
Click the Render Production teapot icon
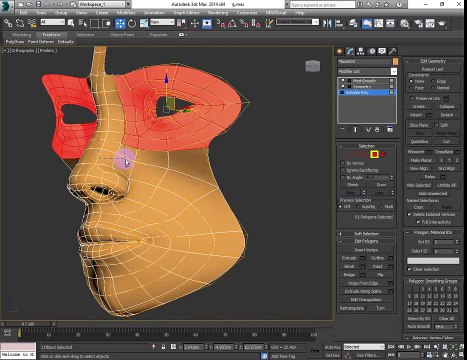(442, 23)
